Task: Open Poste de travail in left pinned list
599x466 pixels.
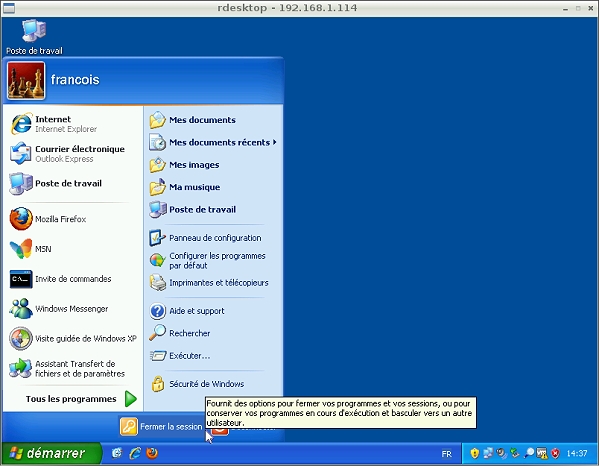Action: coord(72,183)
